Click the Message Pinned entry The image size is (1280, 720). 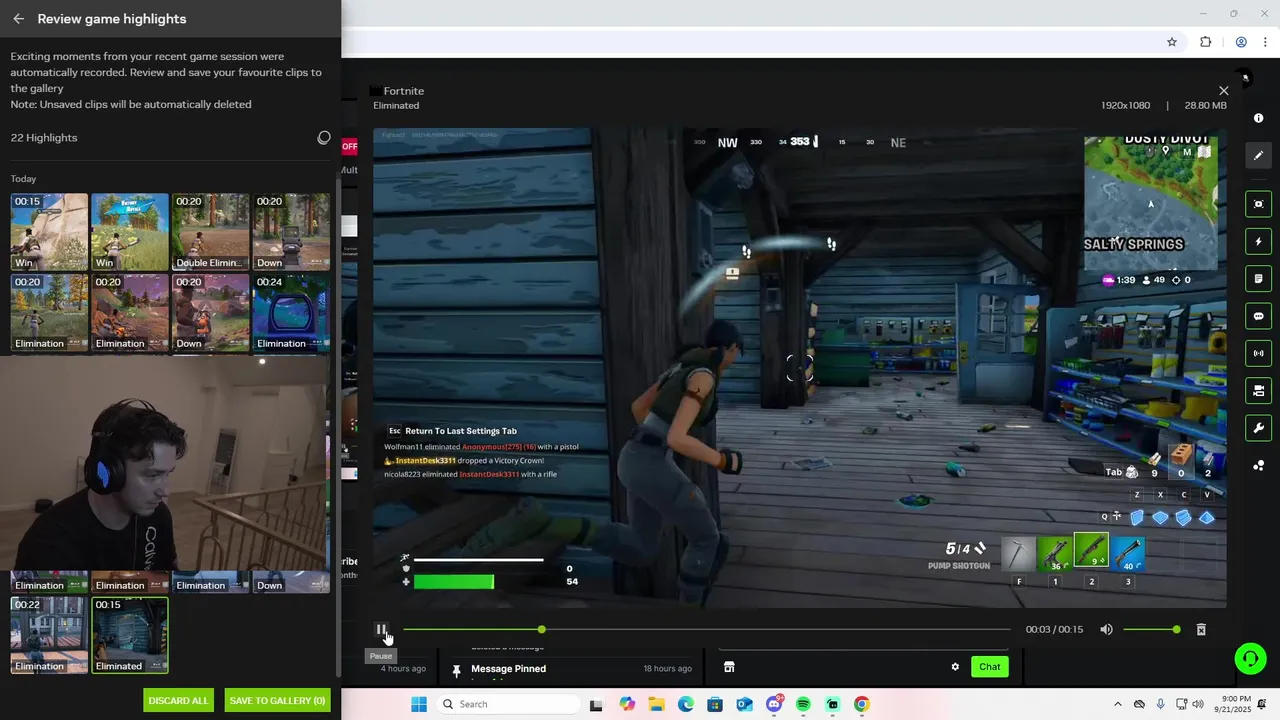(508, 669)
